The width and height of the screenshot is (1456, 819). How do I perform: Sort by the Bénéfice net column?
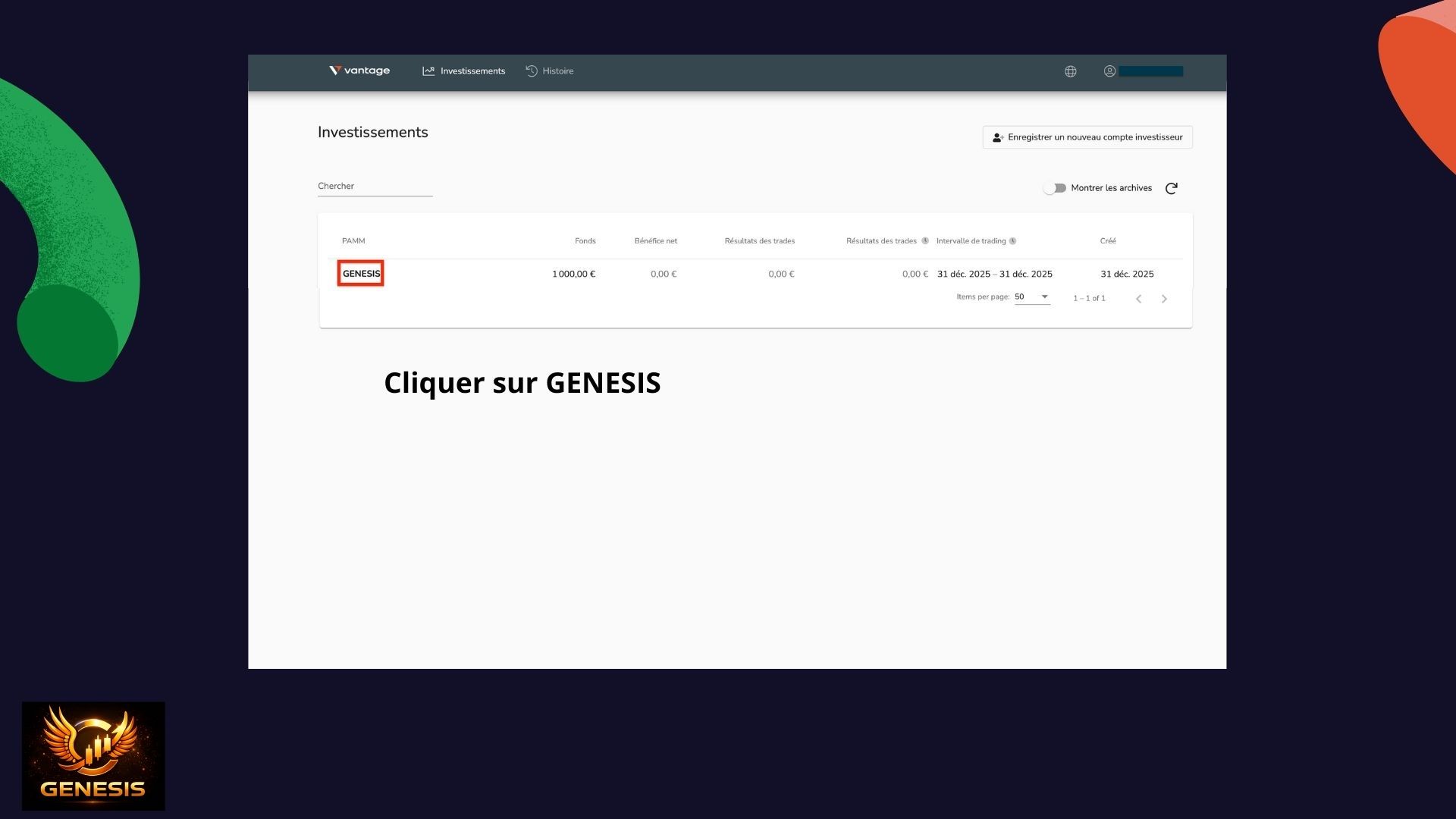coord(655,241)
